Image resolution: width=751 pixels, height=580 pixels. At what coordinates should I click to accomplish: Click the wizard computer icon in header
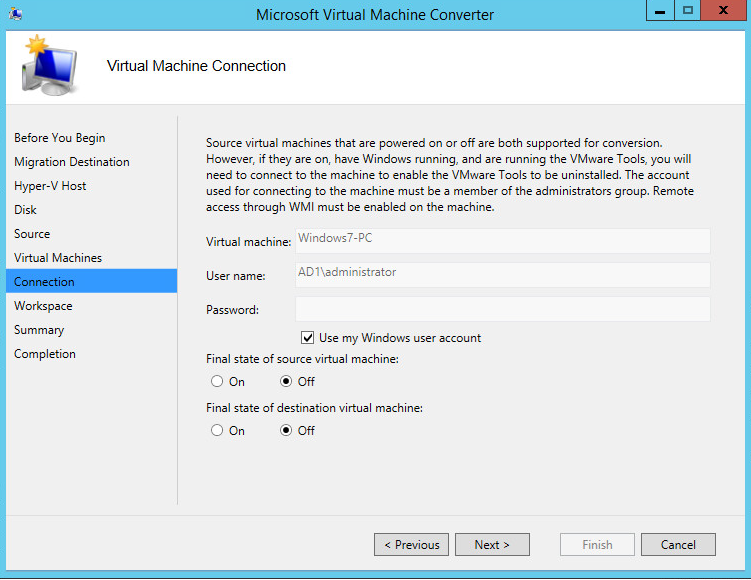(49, 65)
